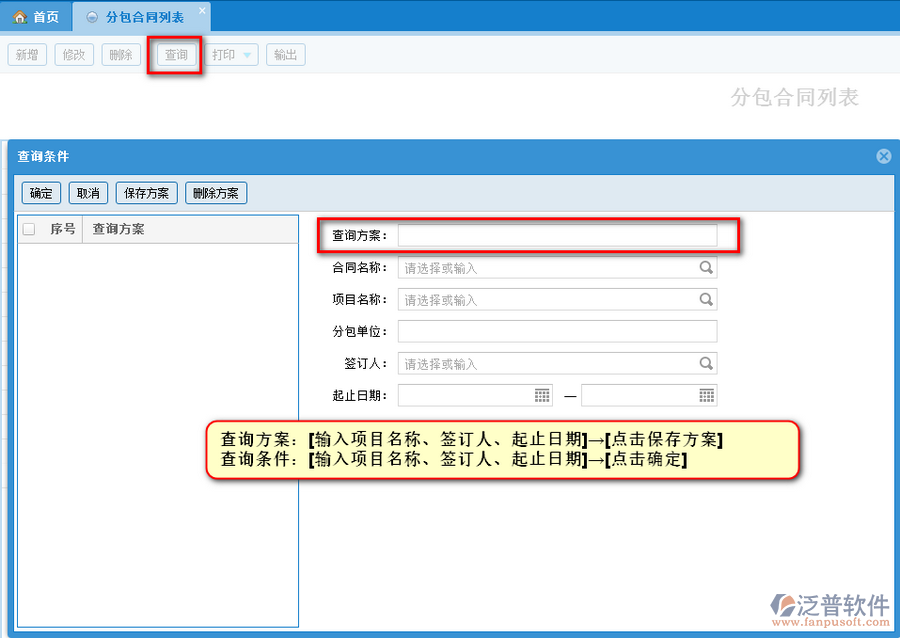
Task: Click the 删除 toolbar button
Action: (121, 55)
